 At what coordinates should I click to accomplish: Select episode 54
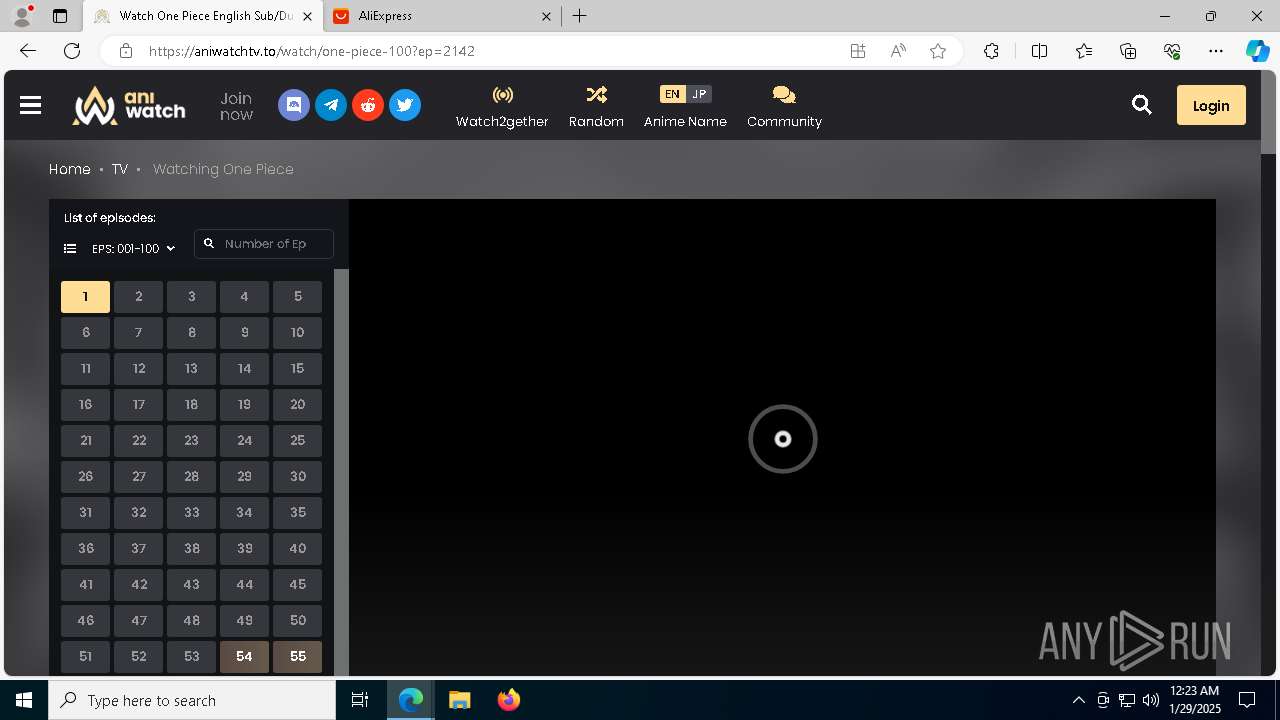tap(244, 656)
